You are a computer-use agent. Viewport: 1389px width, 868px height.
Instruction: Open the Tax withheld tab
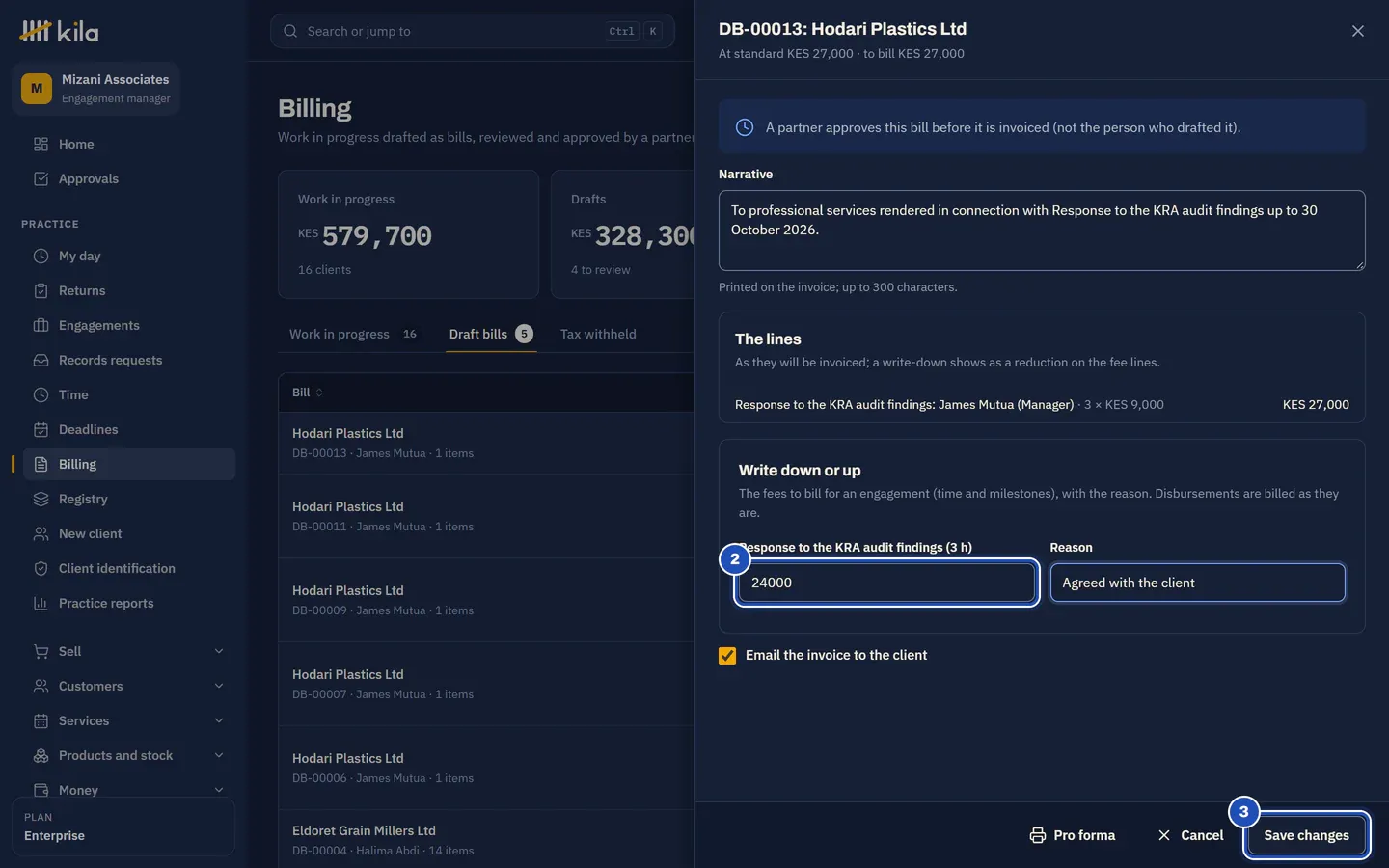tap(598, 334)
